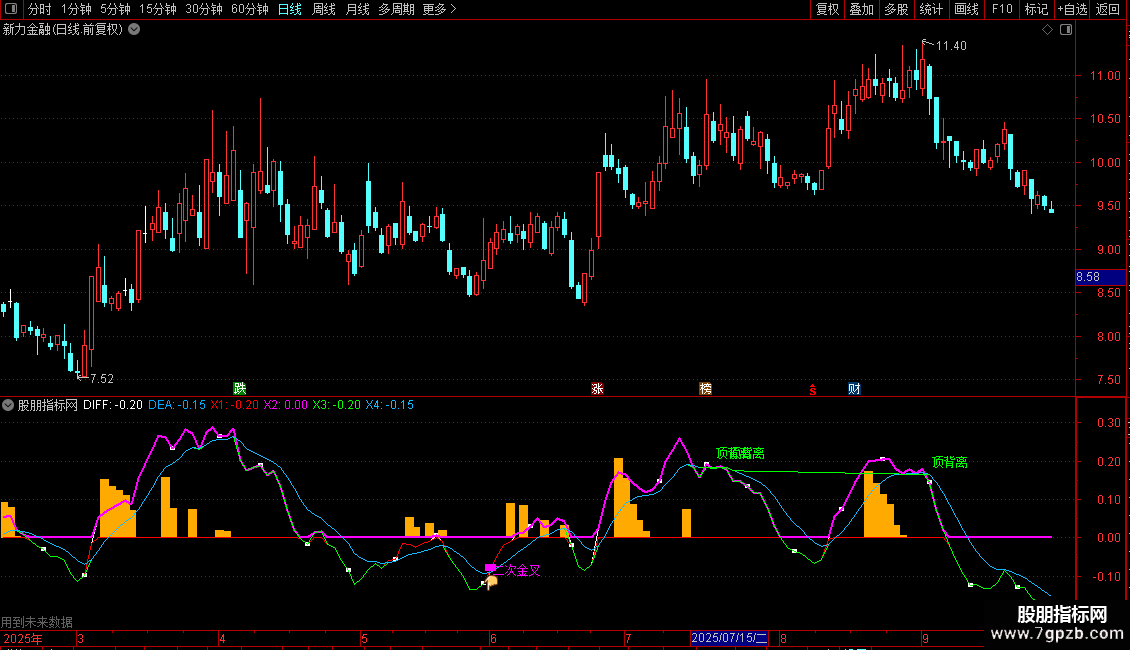Open the 多周期 multi-period view

point(396,9)
